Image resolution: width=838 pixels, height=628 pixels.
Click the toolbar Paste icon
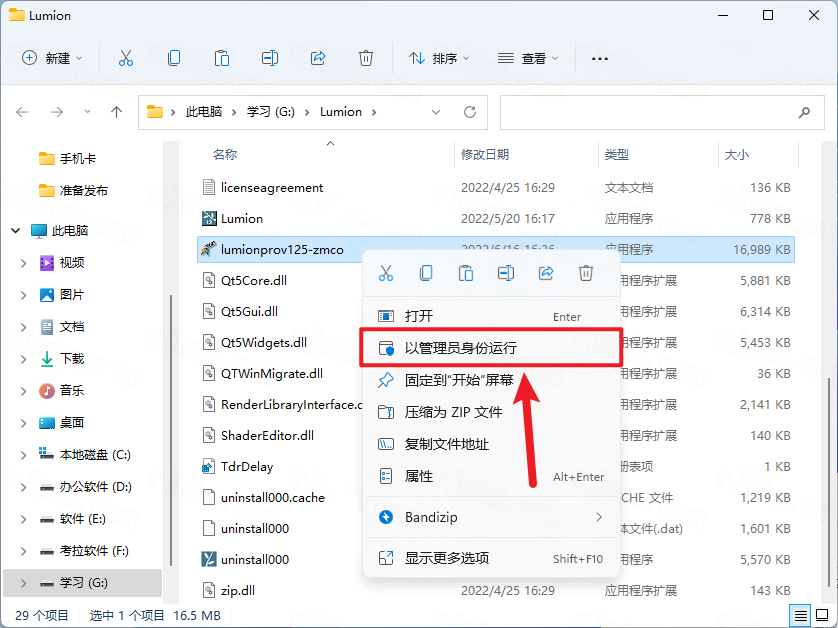click(x=222, y=58)
